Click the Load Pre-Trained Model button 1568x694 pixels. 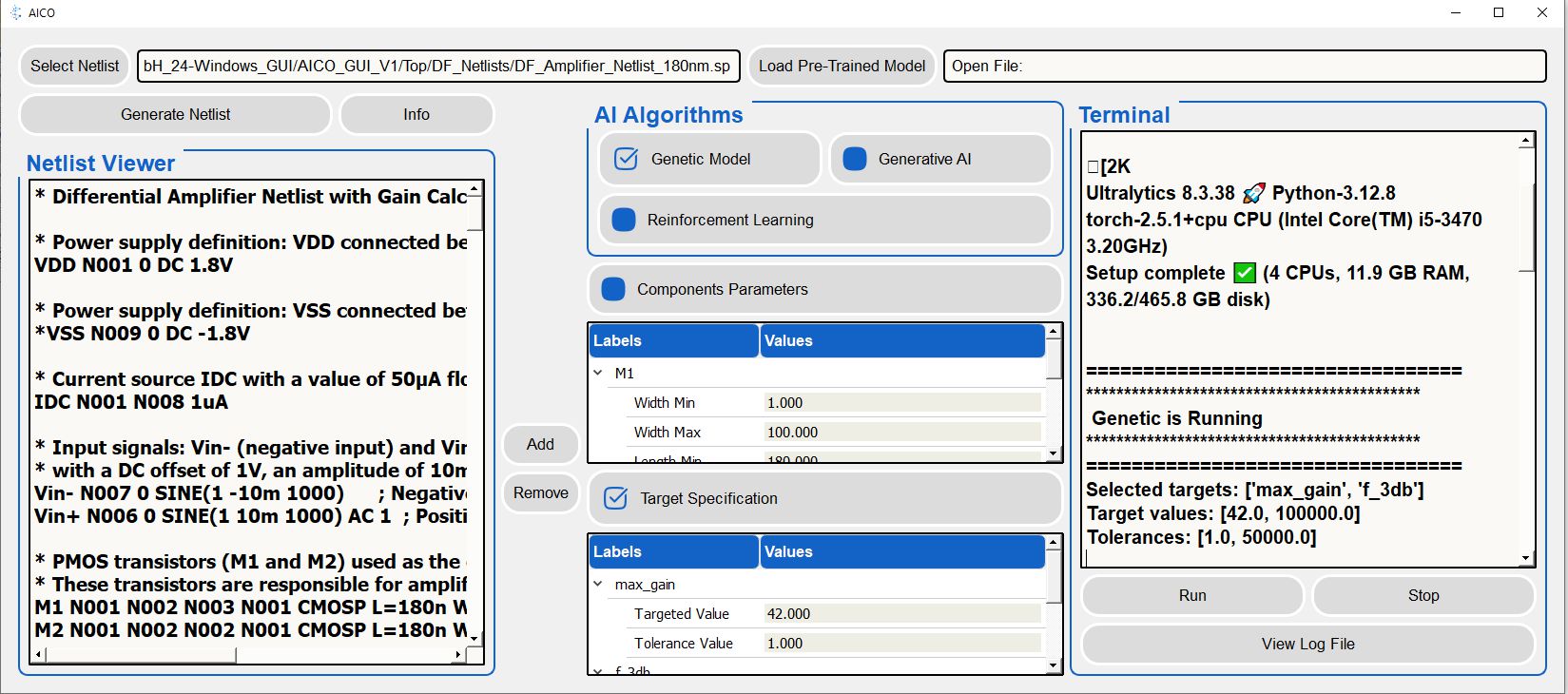[842, 66]
